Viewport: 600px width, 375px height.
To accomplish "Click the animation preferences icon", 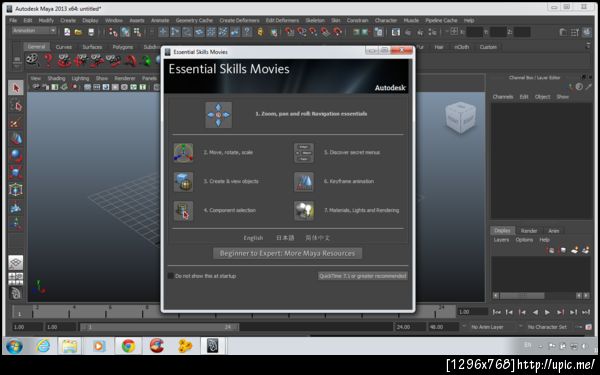I will (x=589, y=327).
